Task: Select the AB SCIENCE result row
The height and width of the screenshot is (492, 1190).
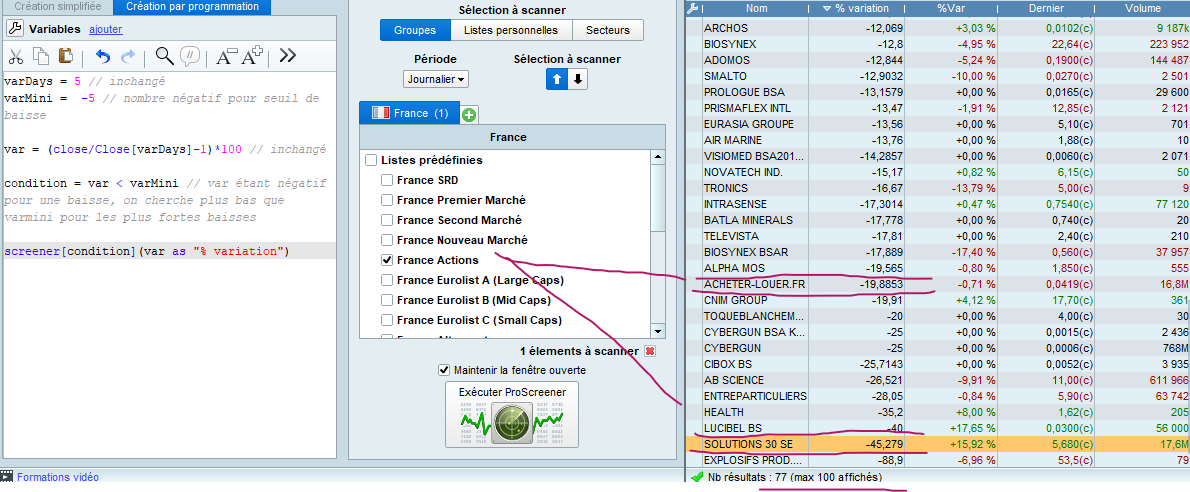Action: click(x=937, y=380)
